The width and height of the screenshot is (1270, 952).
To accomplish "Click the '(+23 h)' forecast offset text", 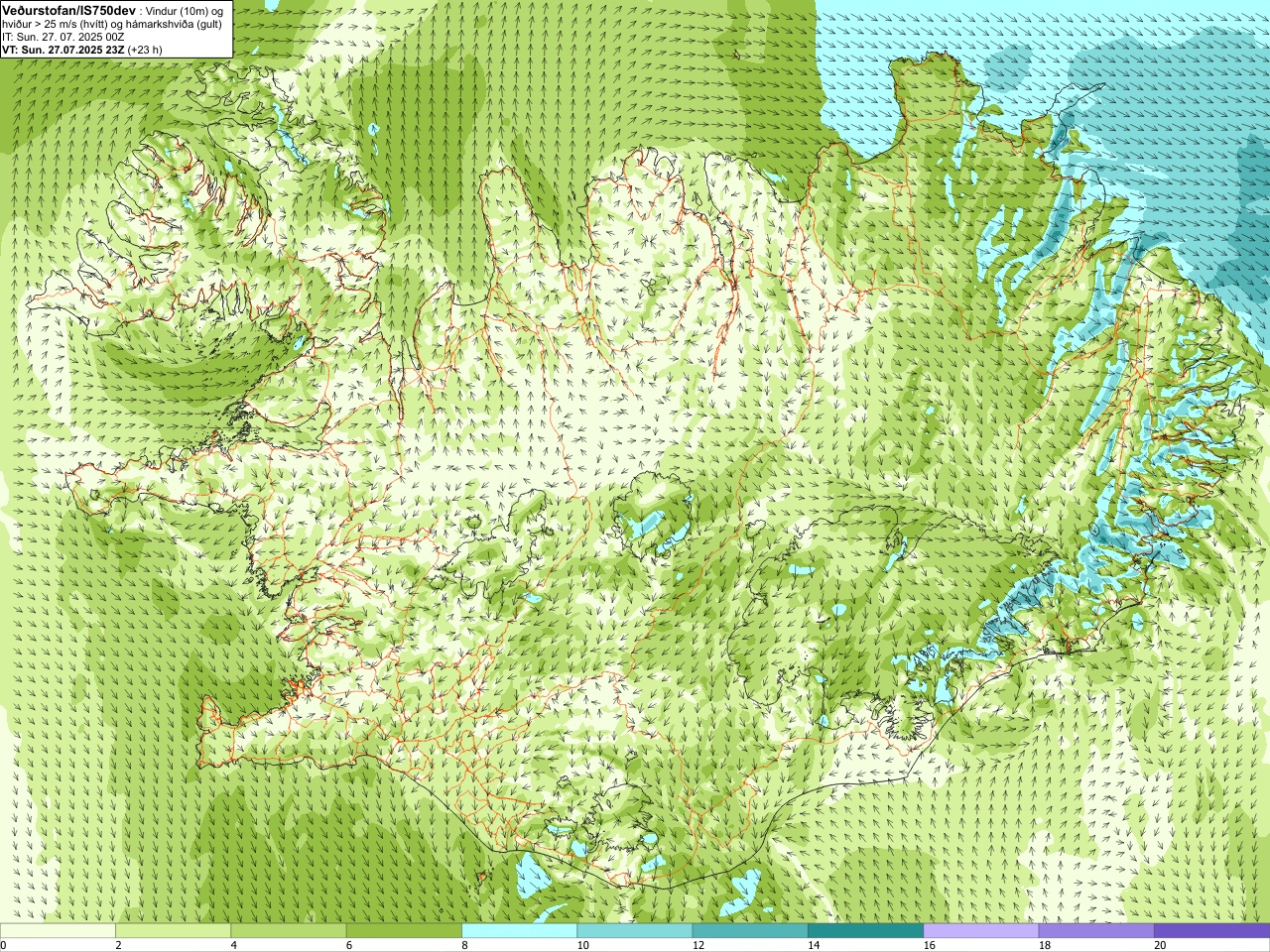I will tap(145, 50).
